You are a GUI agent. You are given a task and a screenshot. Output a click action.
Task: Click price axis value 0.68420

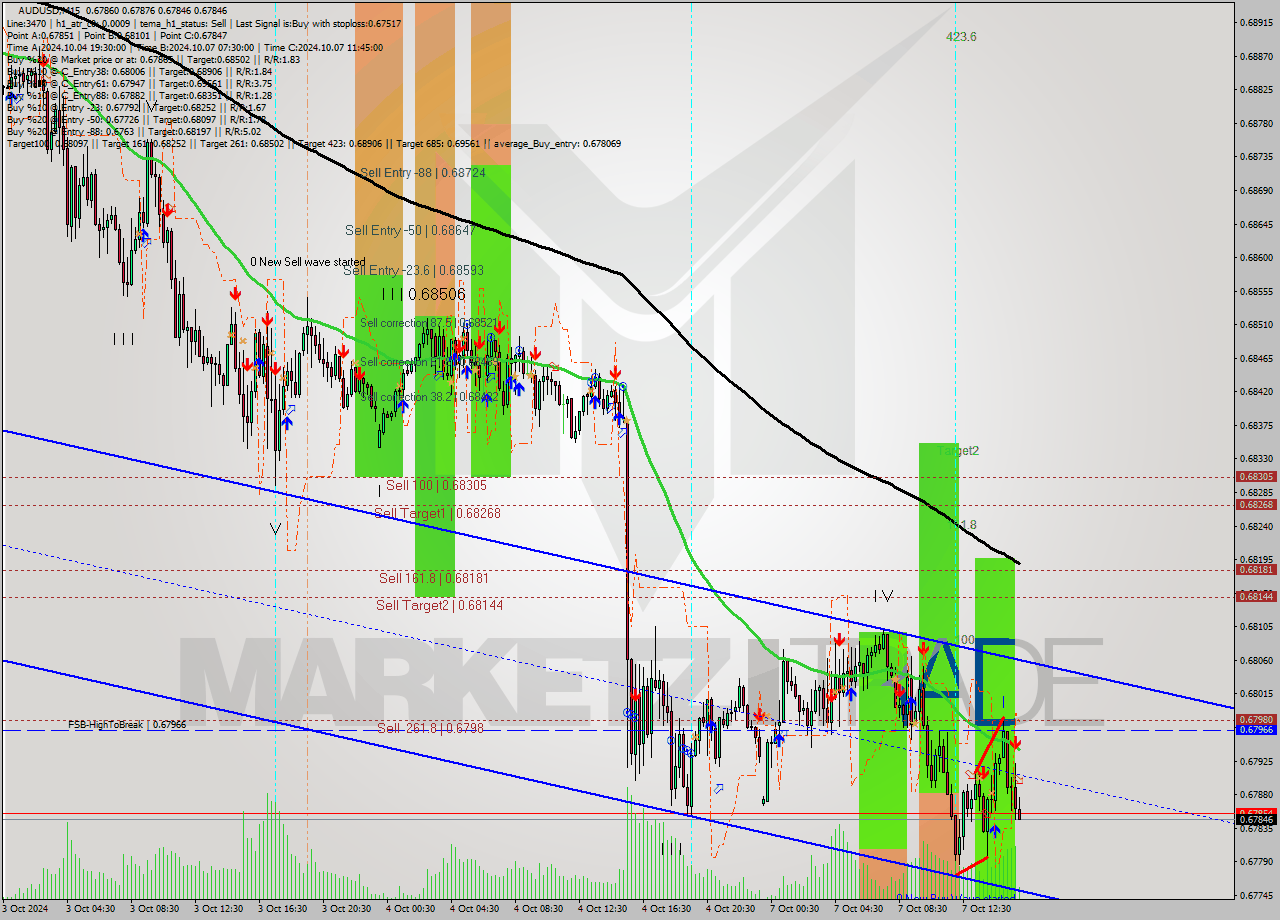click(1256, 391)
